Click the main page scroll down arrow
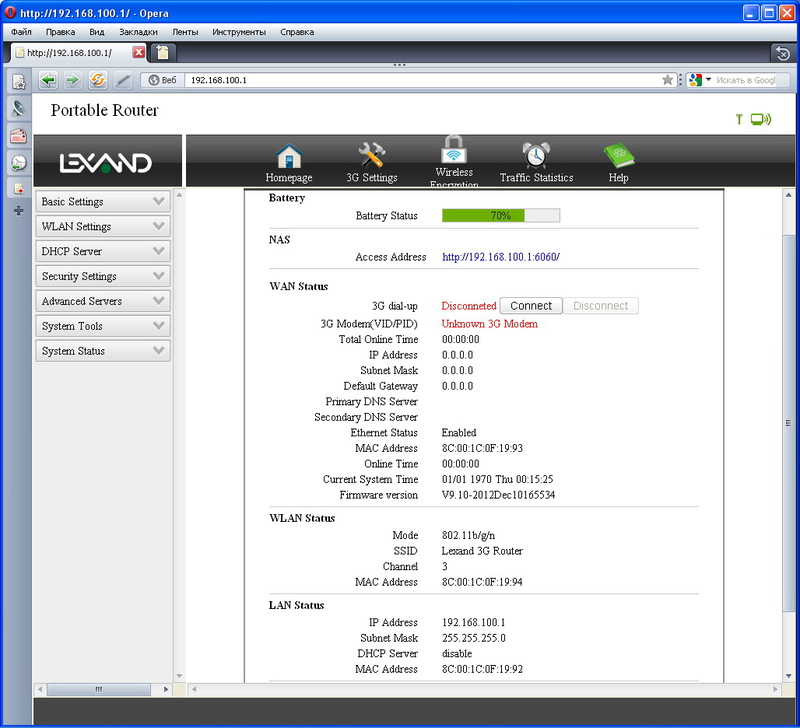Viewport: 800px width, 728px height. click(788, 676)
